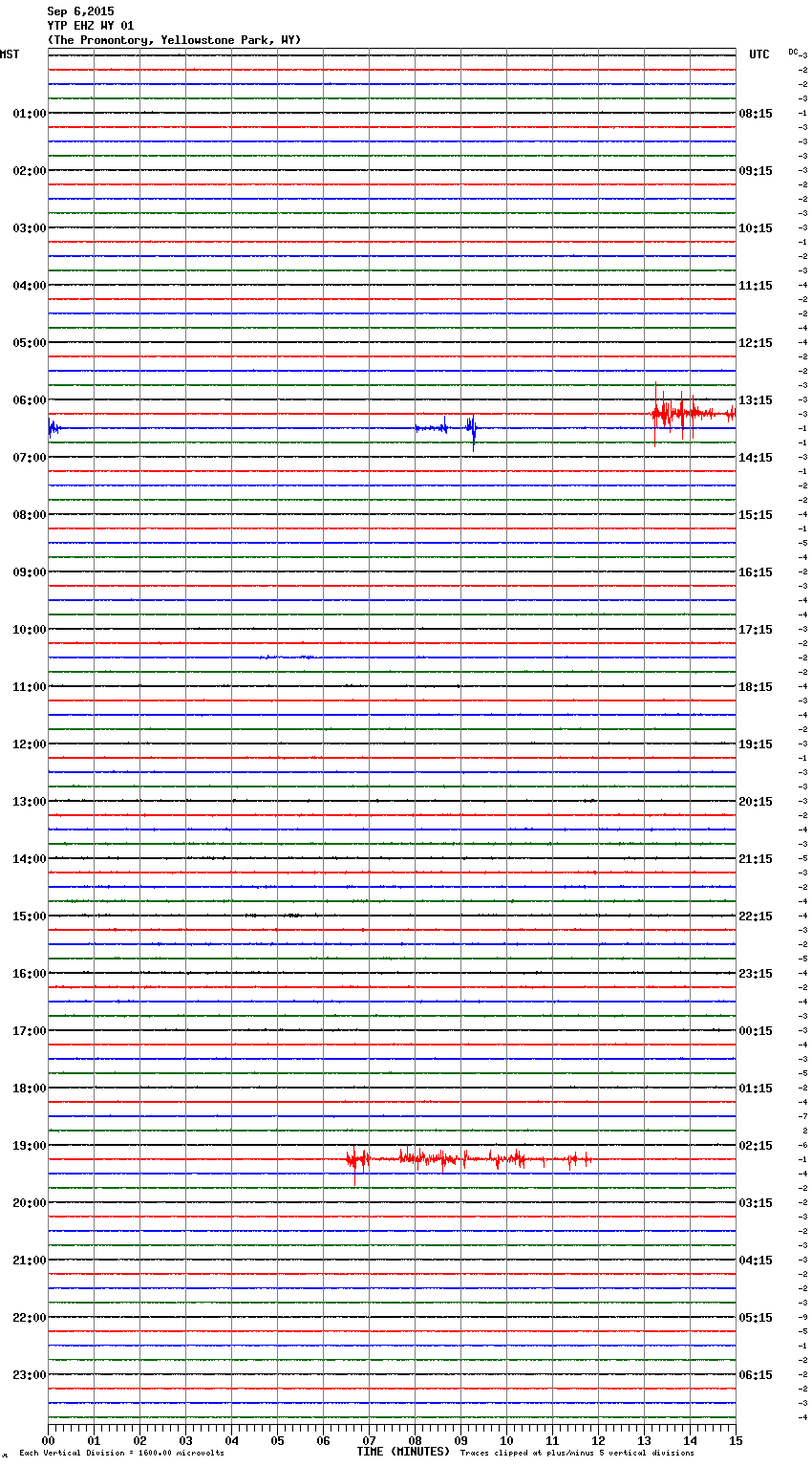812x1466 pixels.
Task: Click the 06:15 UTC time label
Action: click(x=756, y=1375)
